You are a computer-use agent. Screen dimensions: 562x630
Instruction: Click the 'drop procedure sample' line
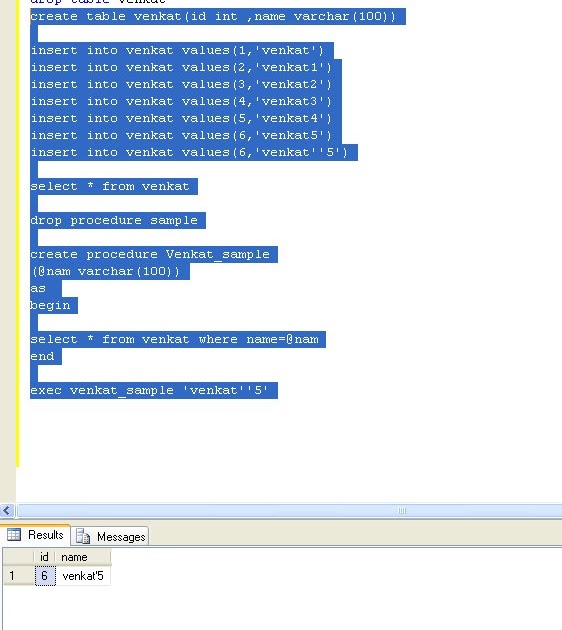coord(114,220)
